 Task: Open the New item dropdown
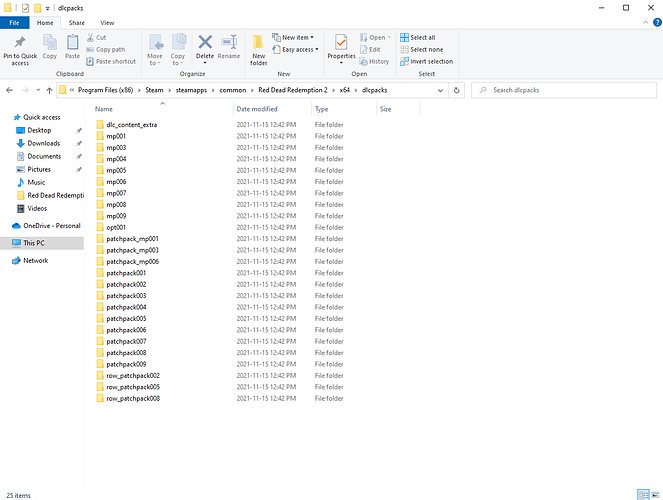(x=293, y=37)
